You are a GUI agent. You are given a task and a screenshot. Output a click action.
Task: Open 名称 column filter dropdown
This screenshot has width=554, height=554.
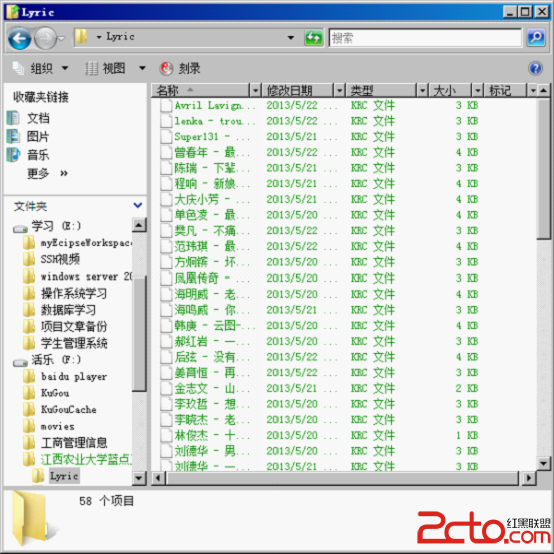coord(255,91)
